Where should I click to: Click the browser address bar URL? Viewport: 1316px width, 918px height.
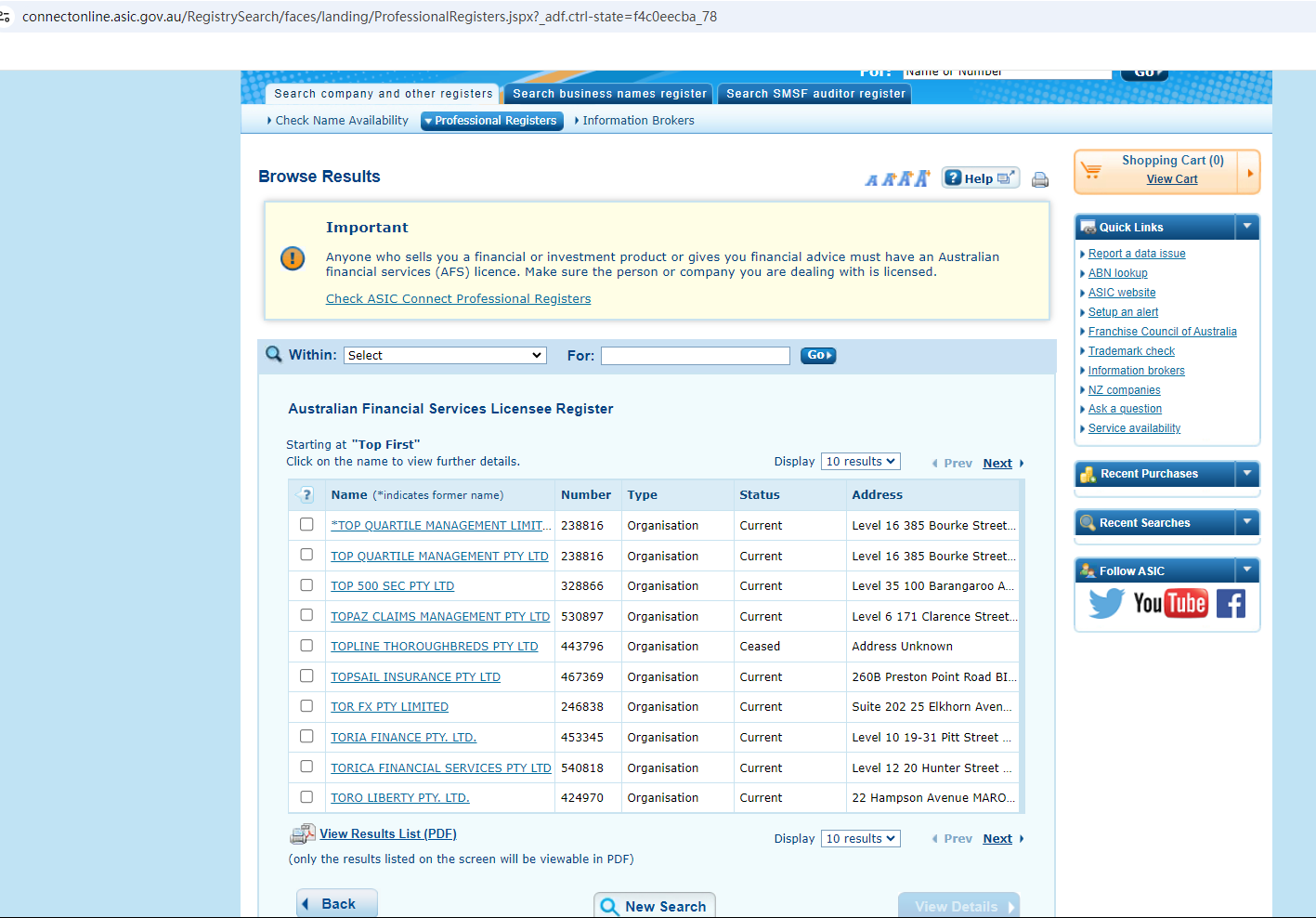pyautogui.click(x=370, y=17)
